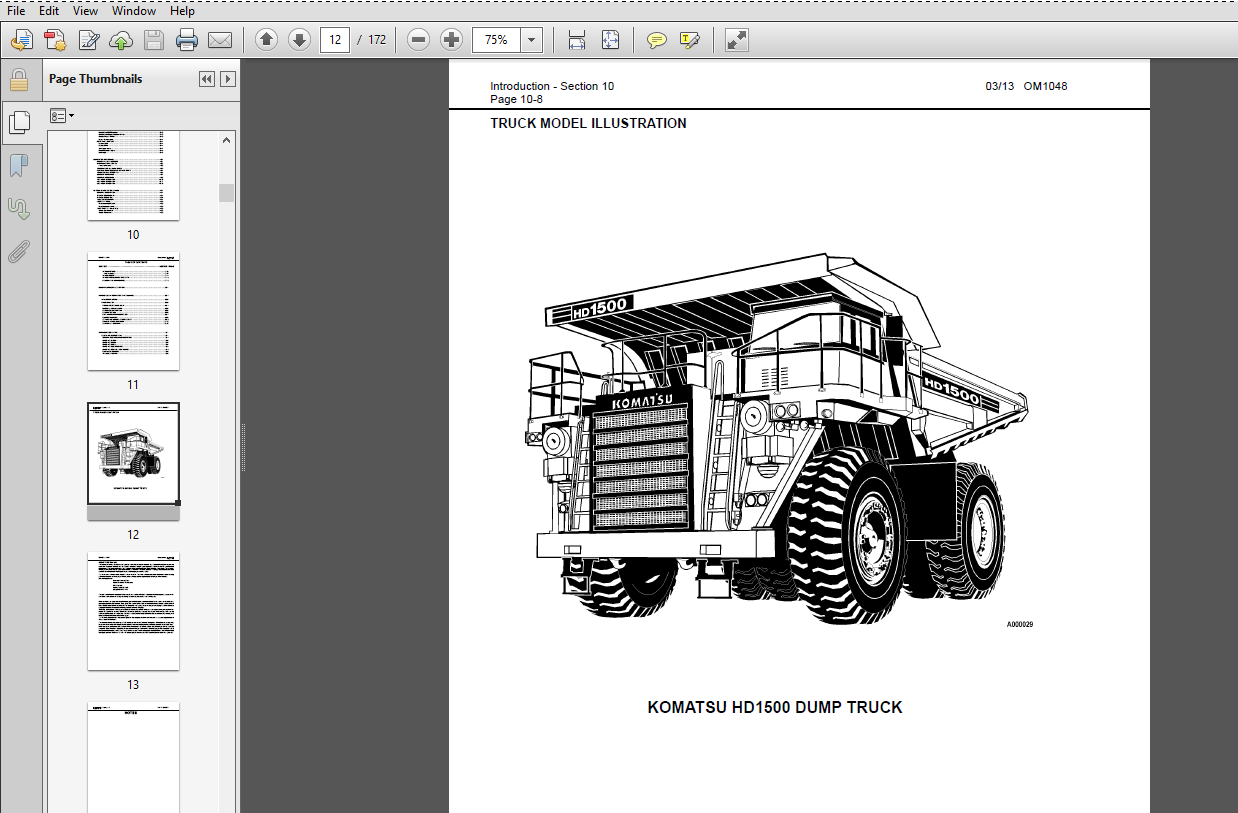The width and height of the screenshot is (1238, 813).
Task: Click the security lock icon in the sidebar
Action: click(x=19, y=80)
